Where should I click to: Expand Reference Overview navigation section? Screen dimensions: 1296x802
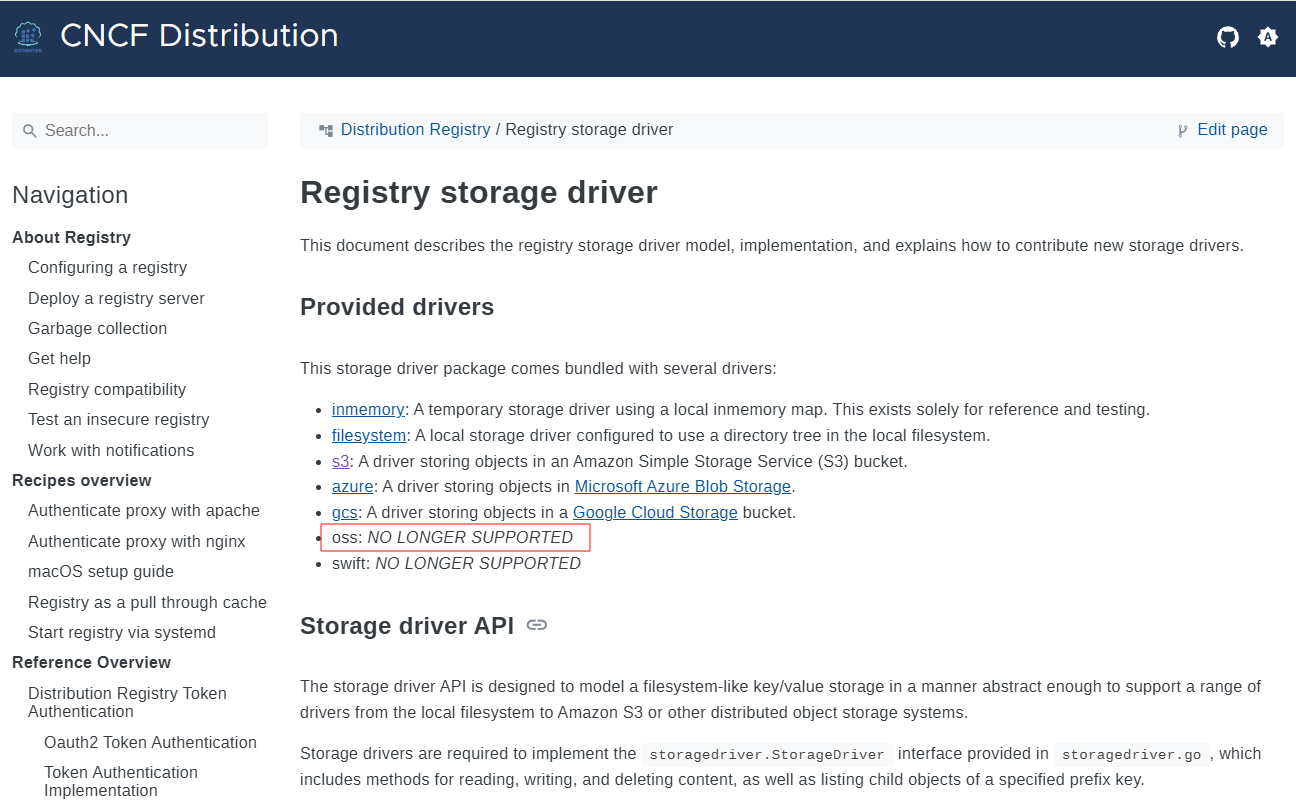pyautogui.click(x=91, y=662)
